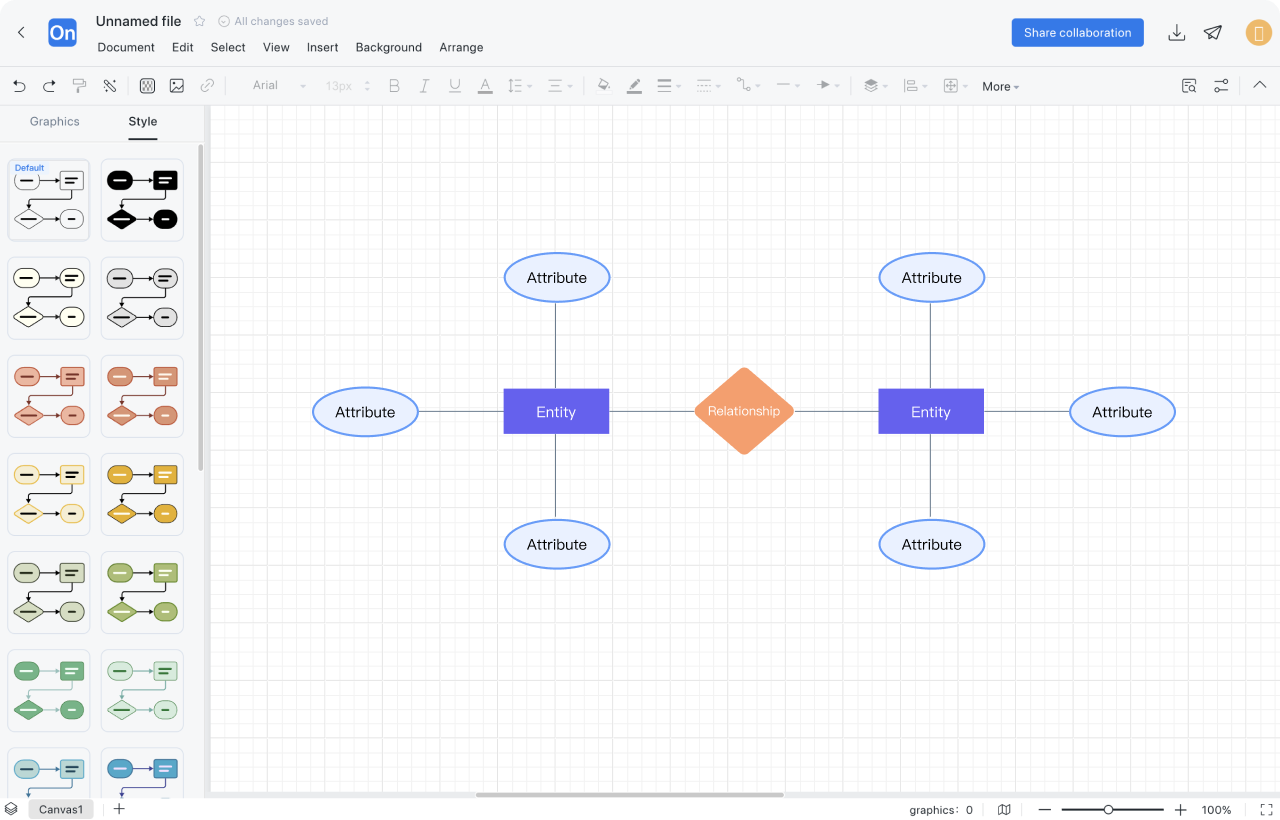Click the zoom slider handle

pyautogui.click(x=1108, y=809)
